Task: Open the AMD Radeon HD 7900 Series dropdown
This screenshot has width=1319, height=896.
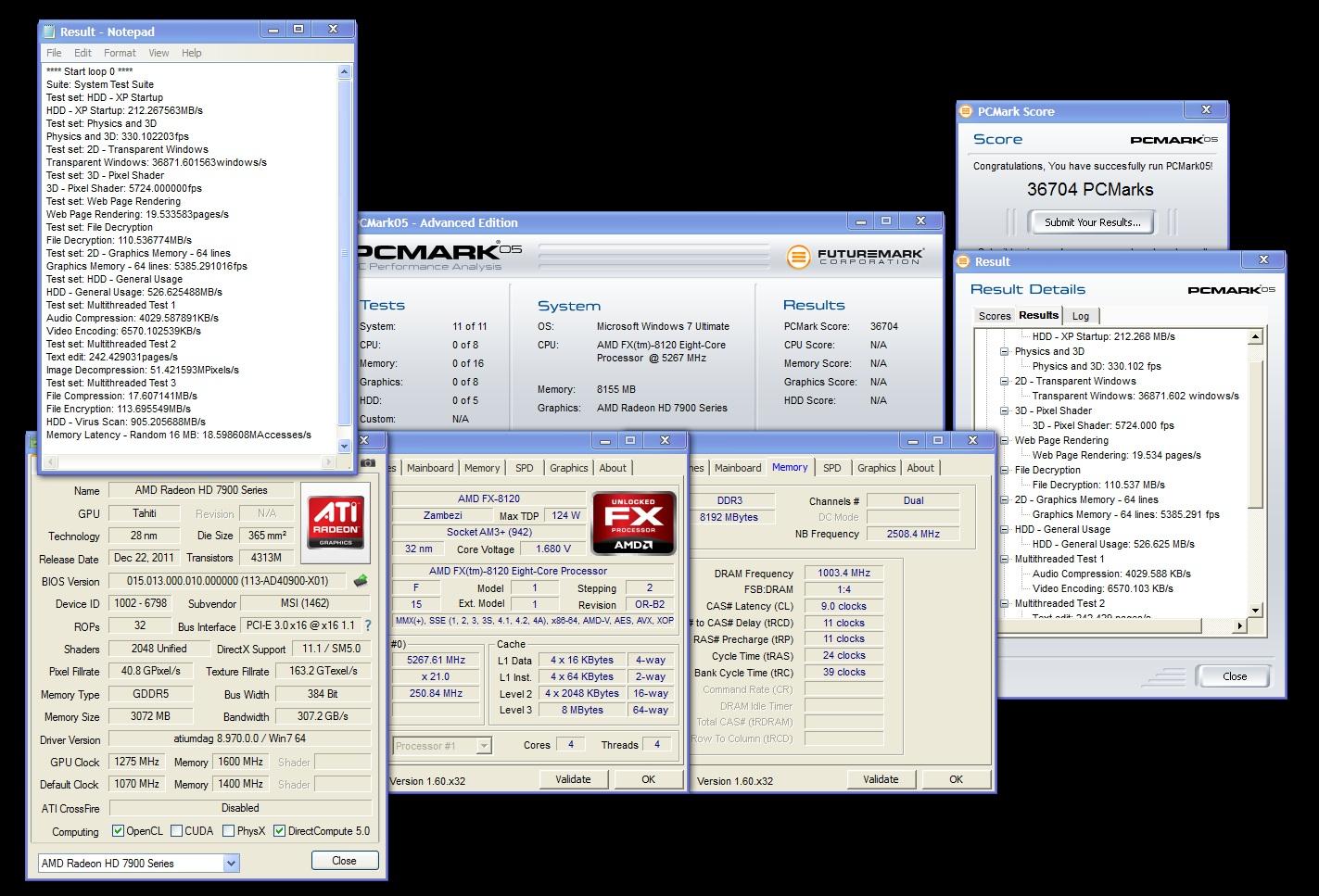Action: pos(231,863)
